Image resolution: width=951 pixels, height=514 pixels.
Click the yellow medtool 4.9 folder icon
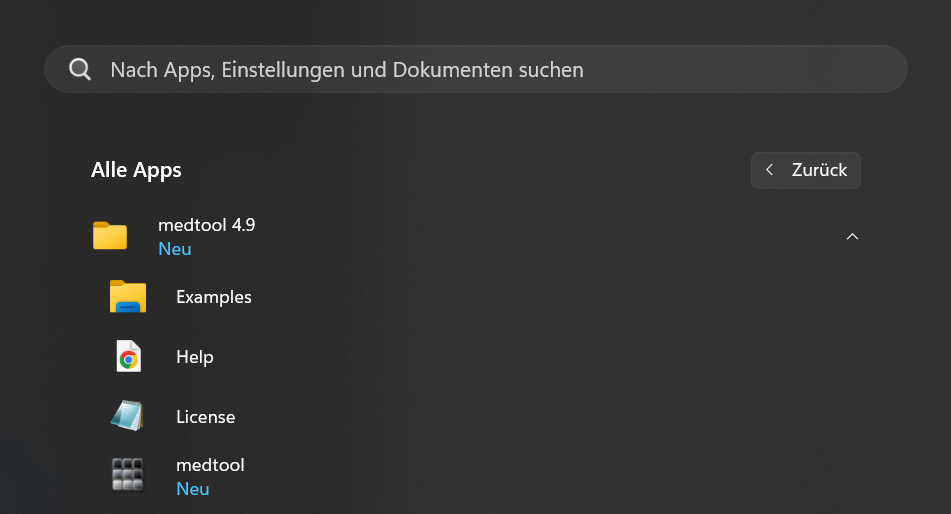click(x=110, y=236)
